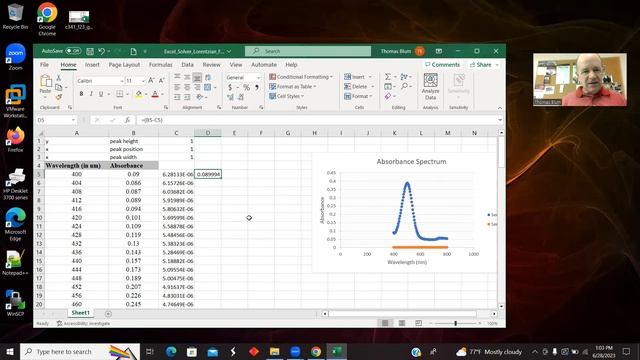This screenshot has height=360, width=640.
Task: Toggle Center alignment in Alignment group
Action: tap(187, 87)
